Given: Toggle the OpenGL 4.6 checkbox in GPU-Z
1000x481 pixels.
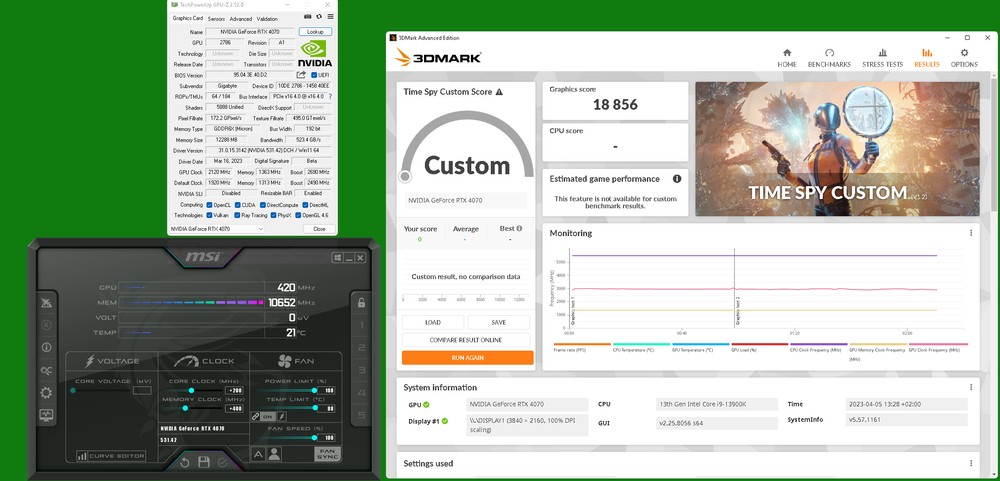Looking at the screenshot, I should coord(297,215).
